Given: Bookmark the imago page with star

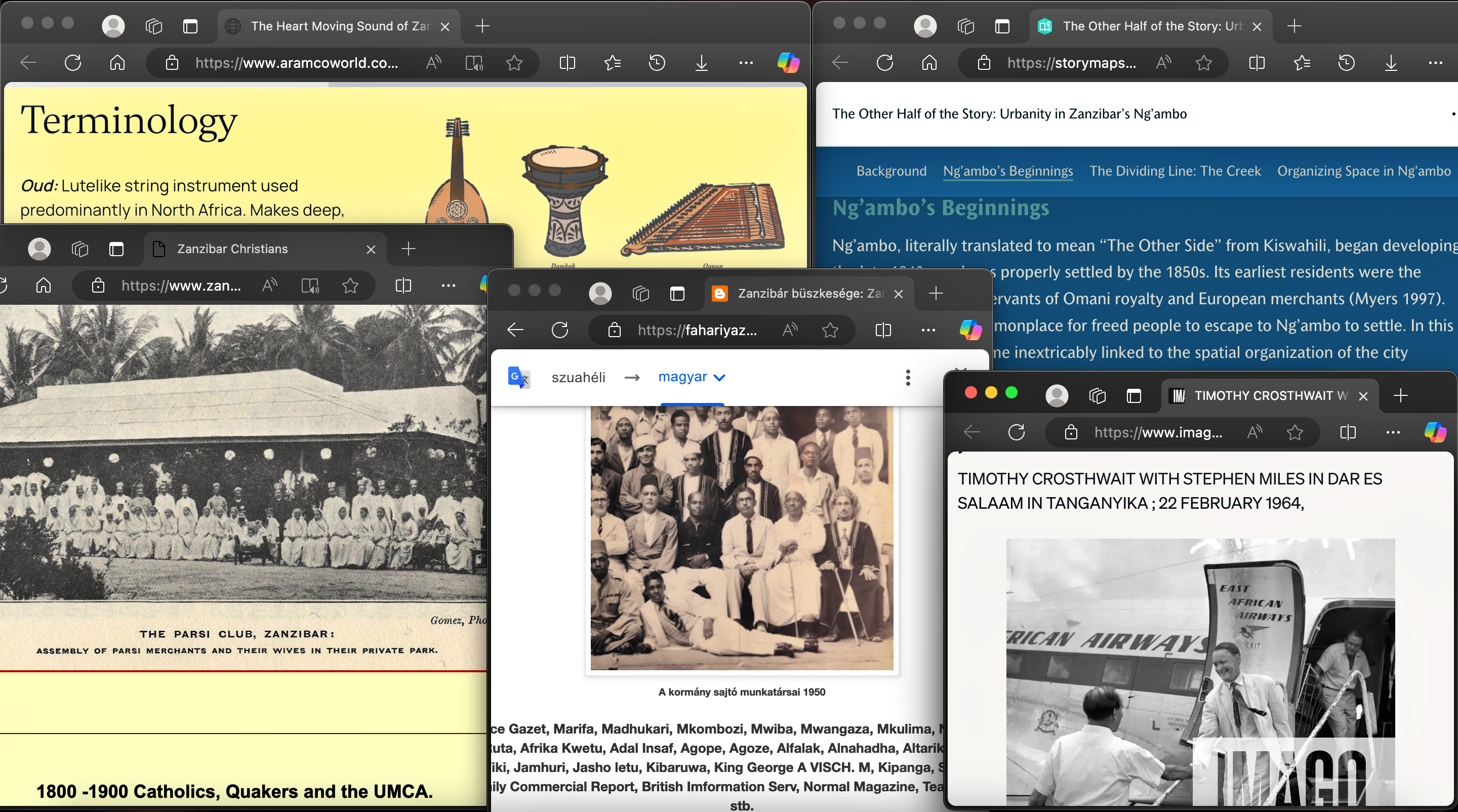Looking at the screenshot, I should pyautogui.click(x=1294, y=432).
